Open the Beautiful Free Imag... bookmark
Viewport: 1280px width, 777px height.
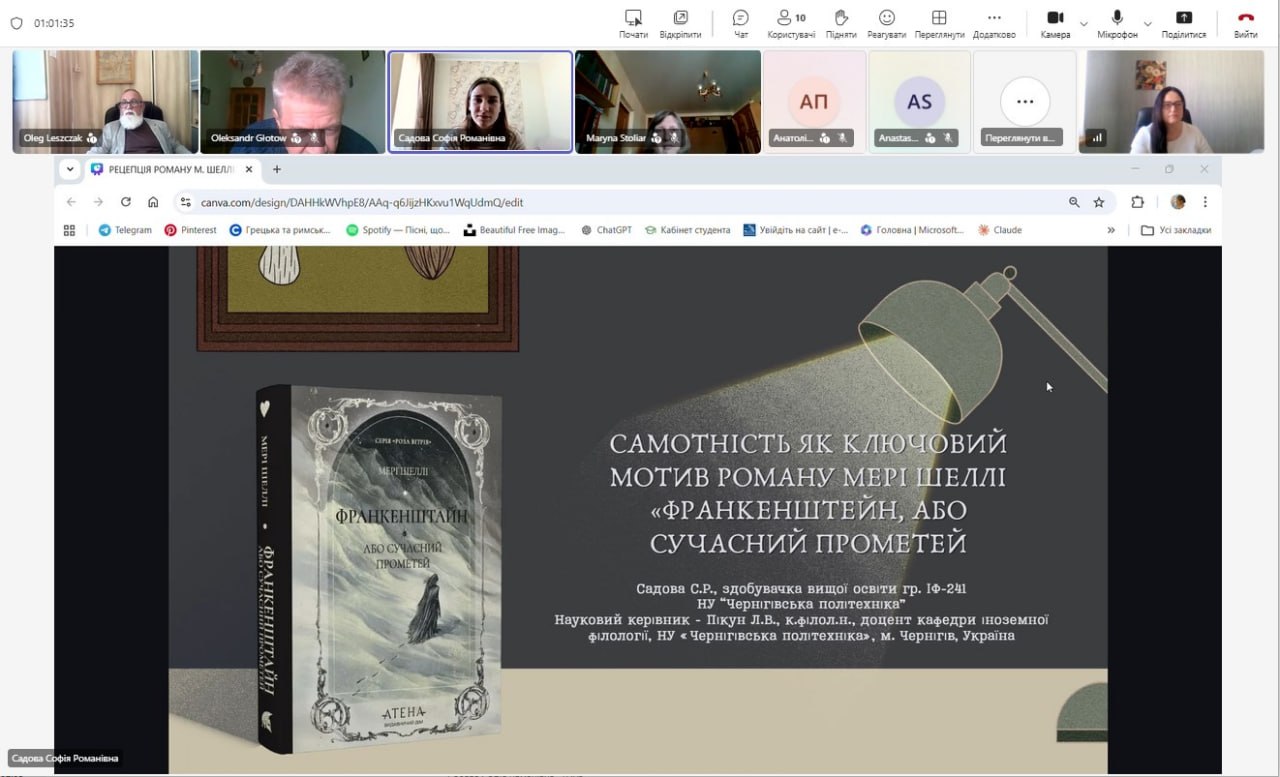[x=514, y=230]
